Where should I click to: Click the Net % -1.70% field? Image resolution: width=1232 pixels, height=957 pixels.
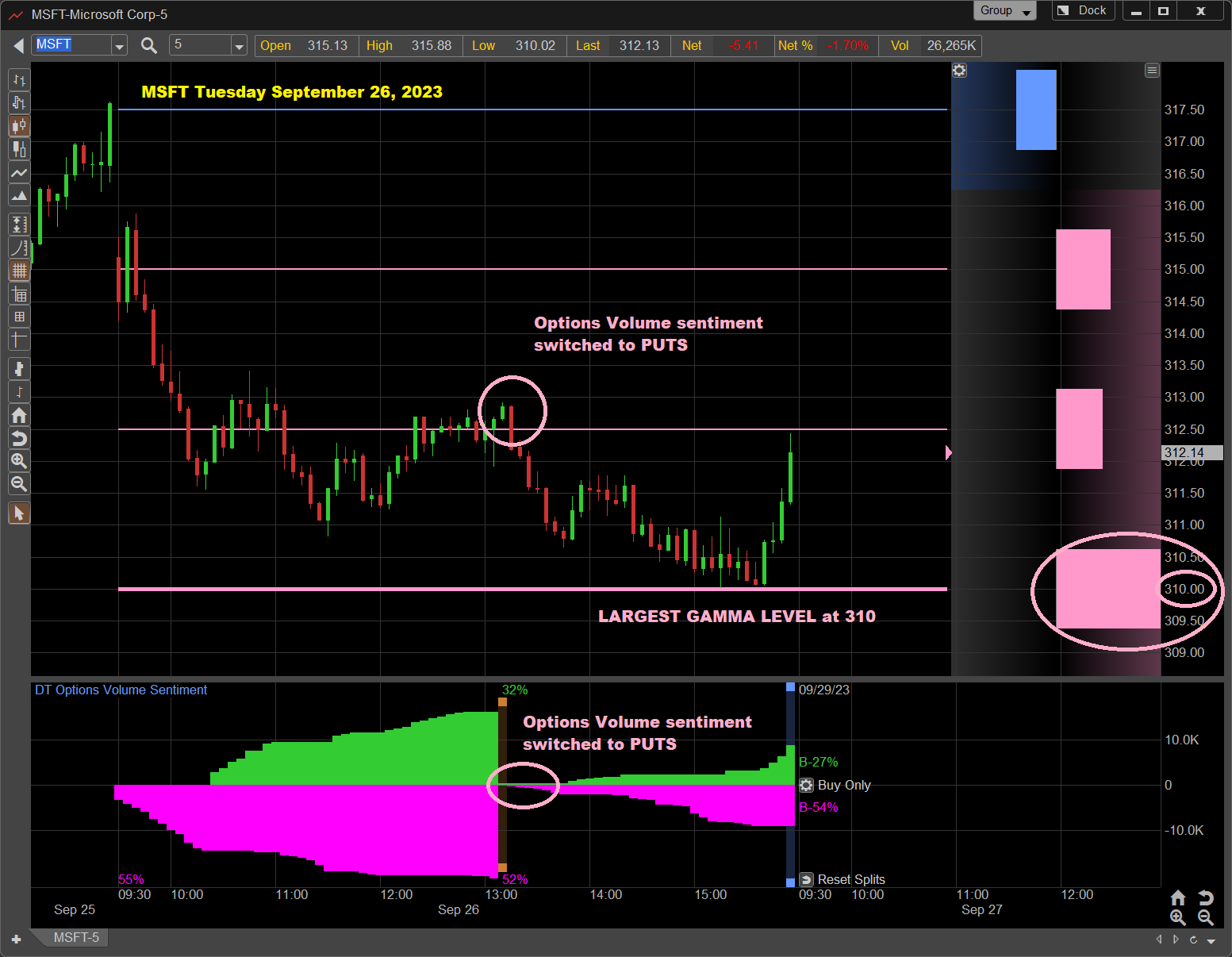825,46
